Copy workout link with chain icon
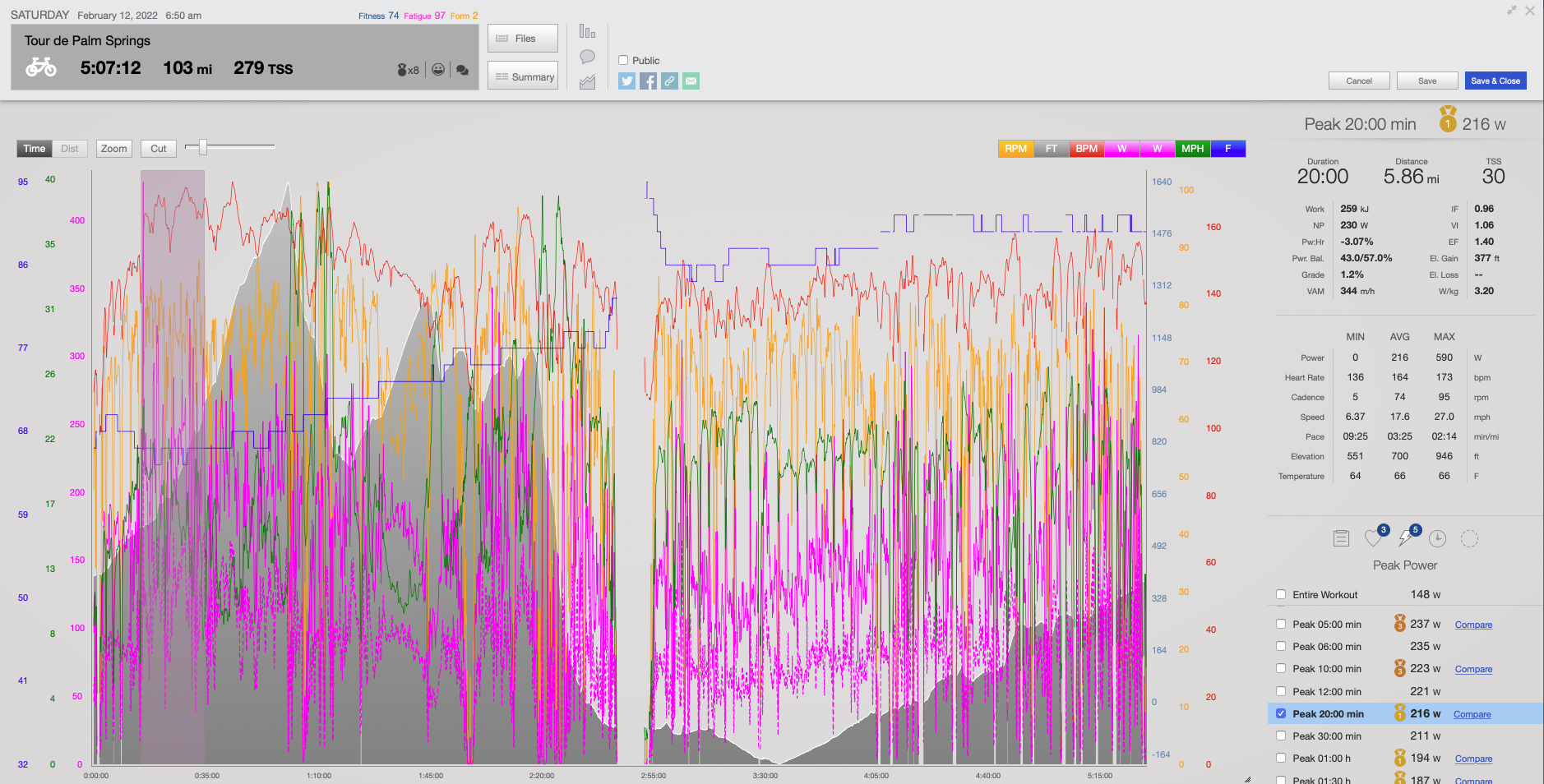The height and width of the screenshot is (784, 1544). click(670, 81)
